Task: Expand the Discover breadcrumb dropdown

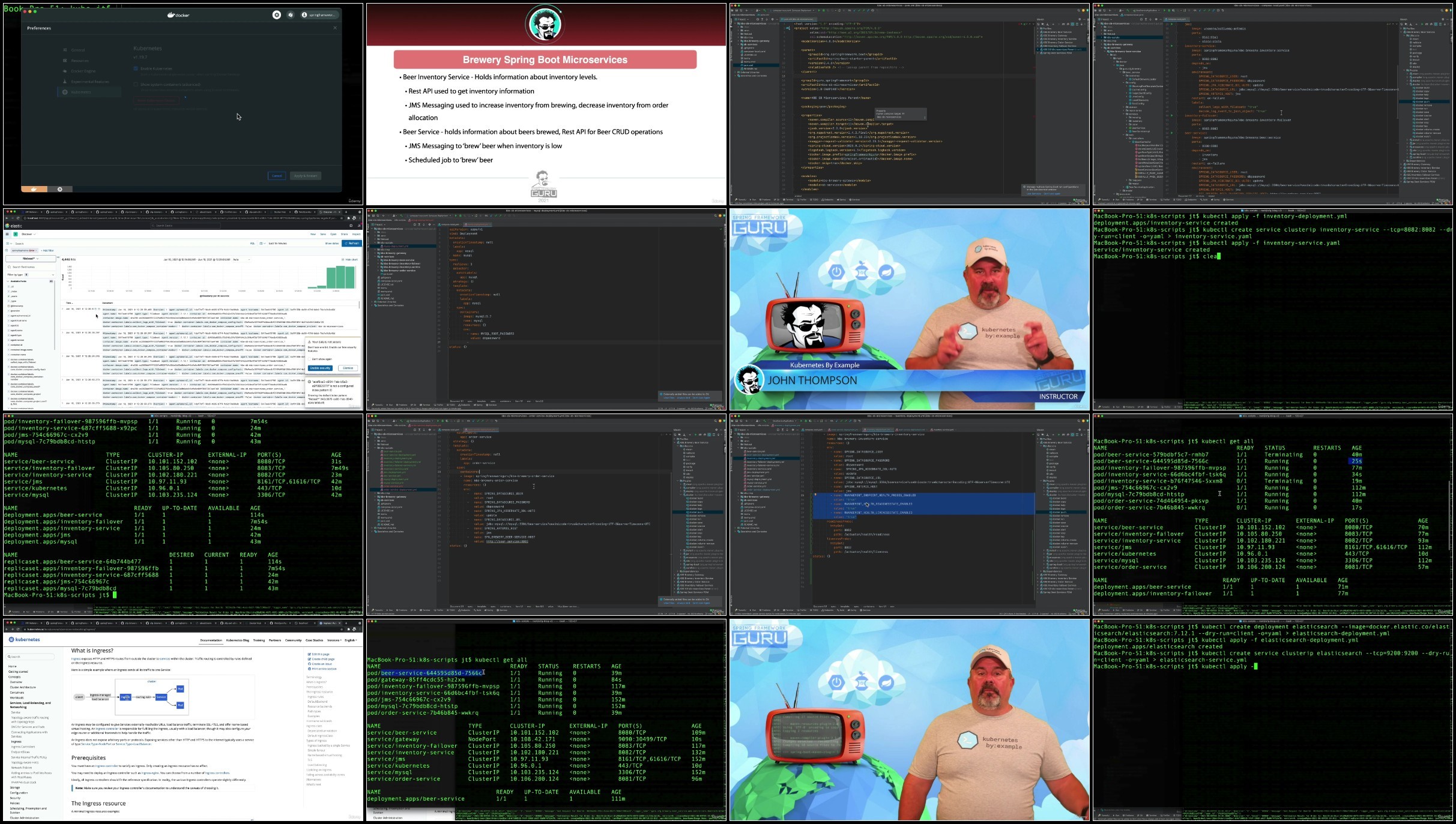Action: coord(28,234)
